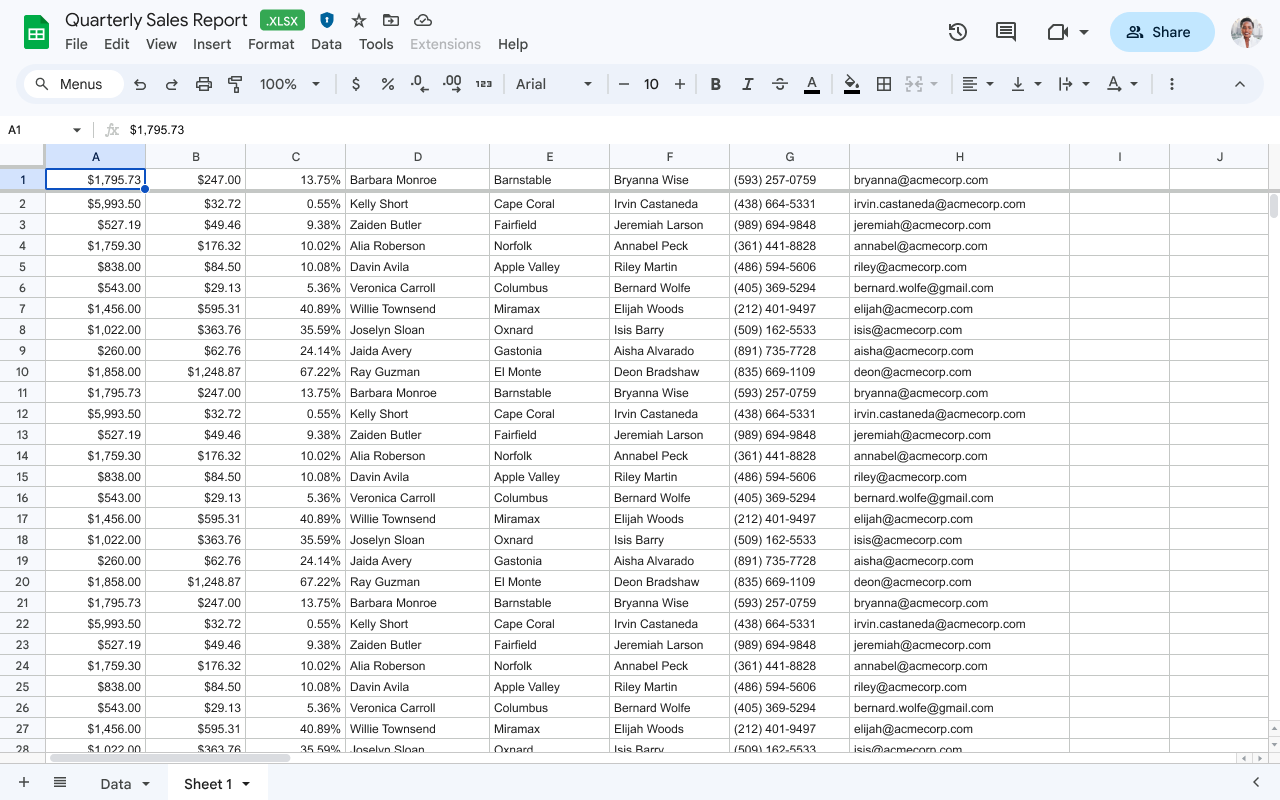Open the comments icon
The height and width of the screenshot is (800, 1280).
tap(1006, 32)
